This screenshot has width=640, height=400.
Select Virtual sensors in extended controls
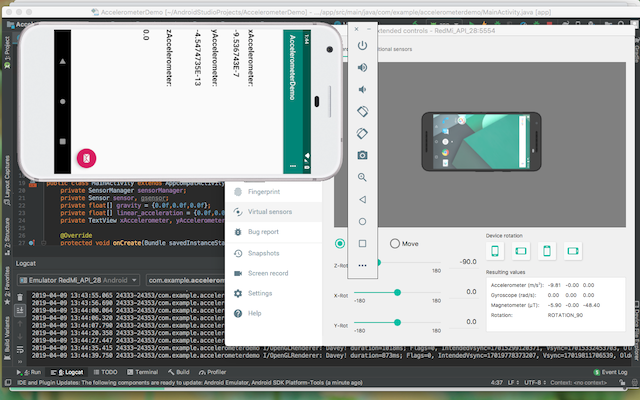click(273, 212)
